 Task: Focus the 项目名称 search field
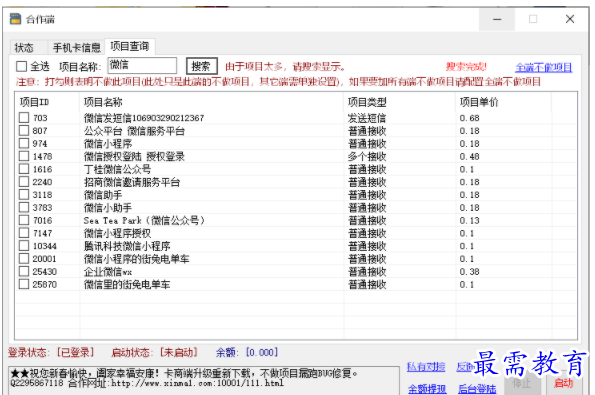tap(142, 65)
